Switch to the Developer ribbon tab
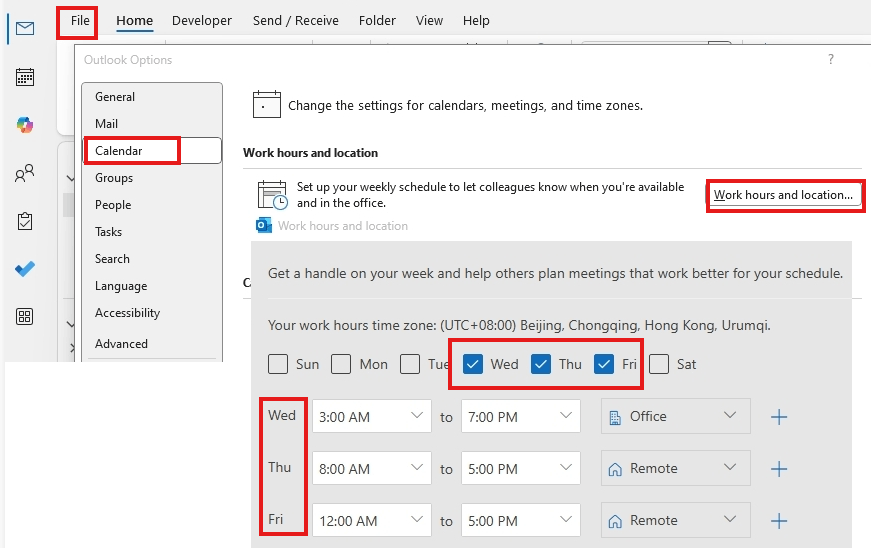 (x=202, y=21)
